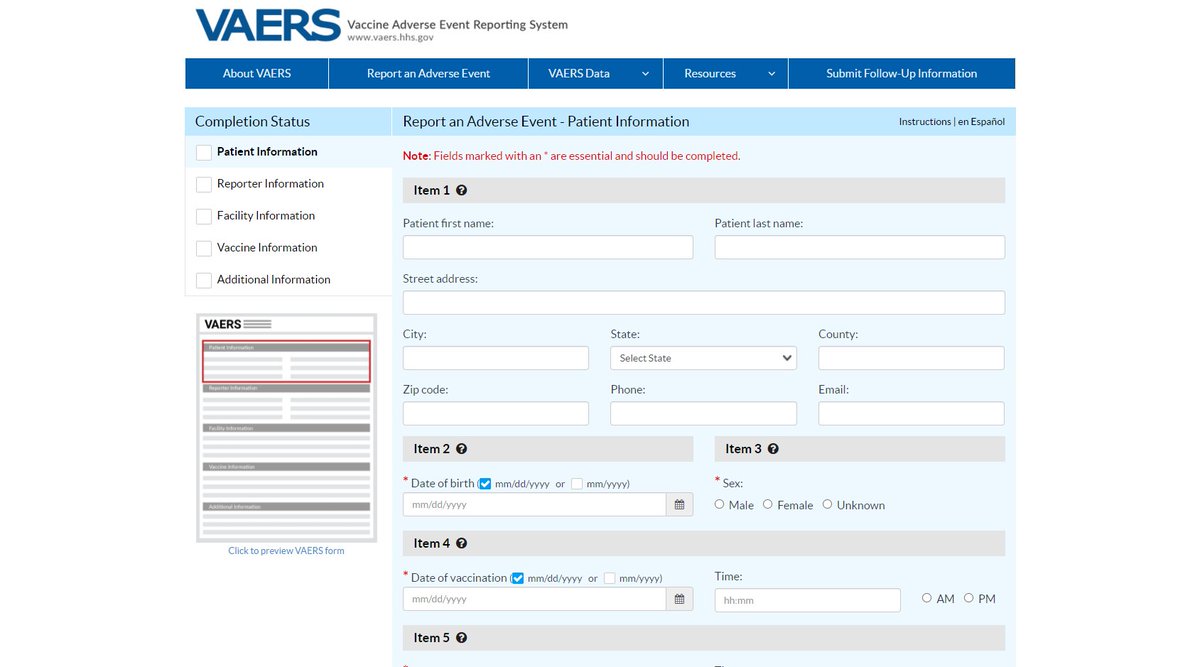Check mm/dd/yyyy format for date of vaccination
The height and width of the screenshot is (667, 1200).
pos(517,578)
